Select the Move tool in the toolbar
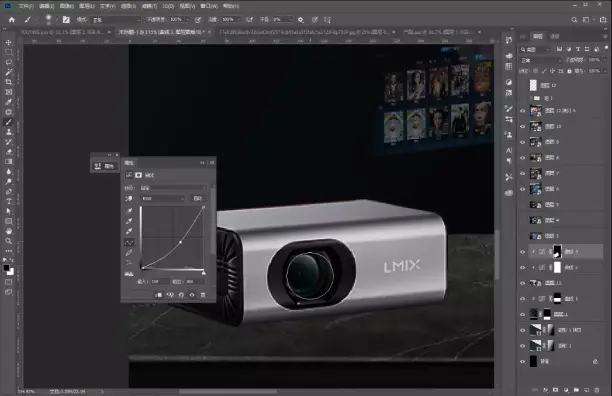The height and width of the screenshot is (396, 612). pos(9,42)
